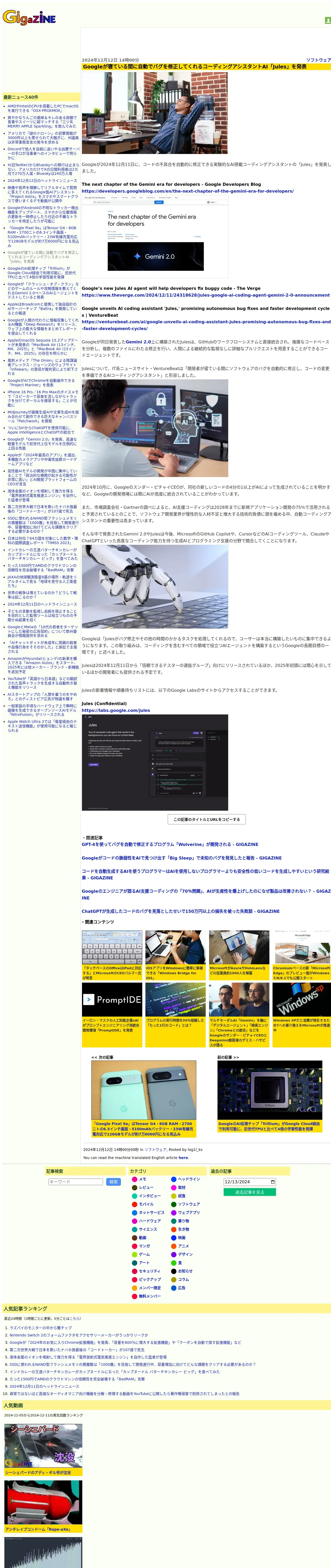
Task: Open the ソフトウェア category
Action: 189,1204
